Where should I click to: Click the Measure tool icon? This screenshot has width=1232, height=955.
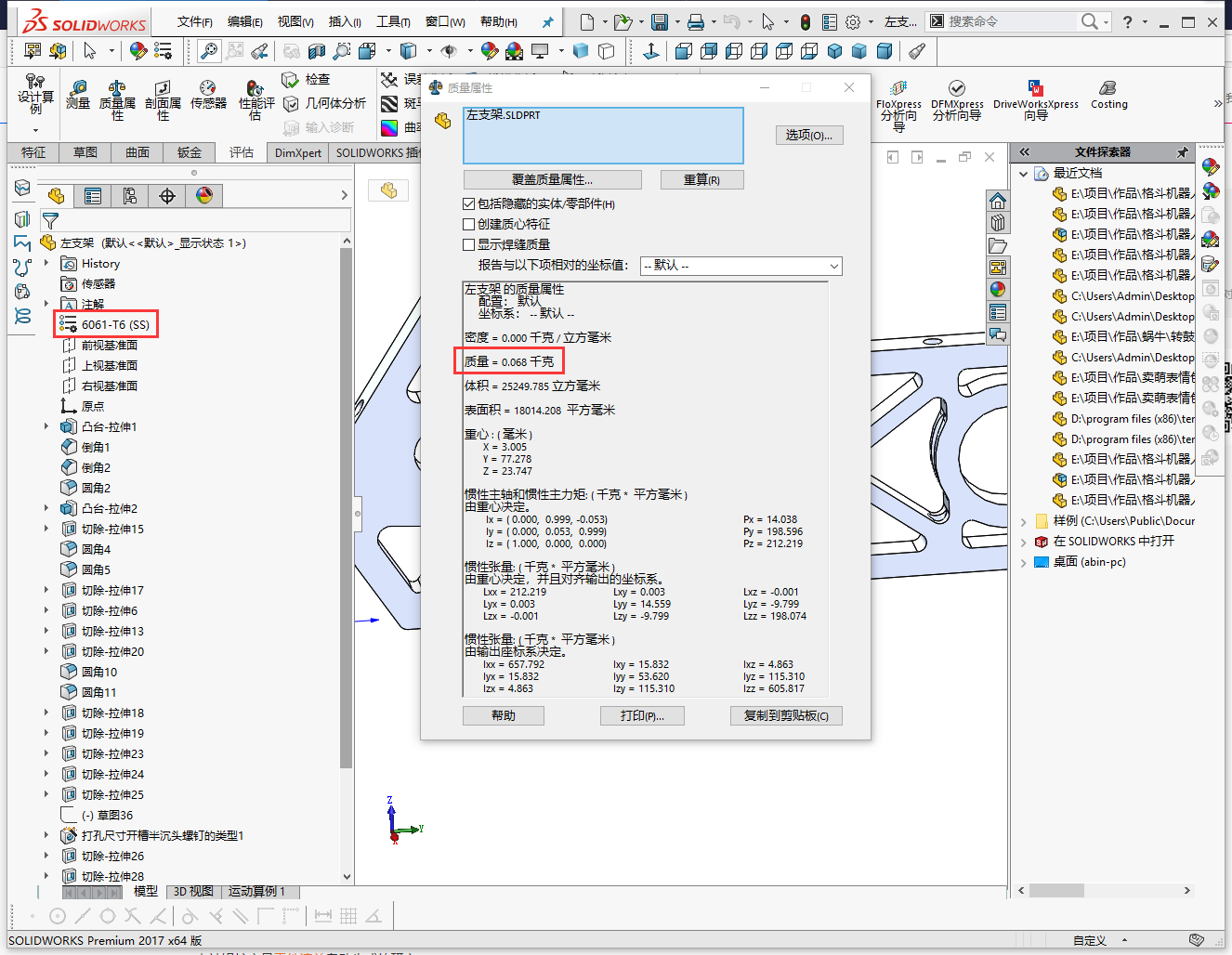78,95
